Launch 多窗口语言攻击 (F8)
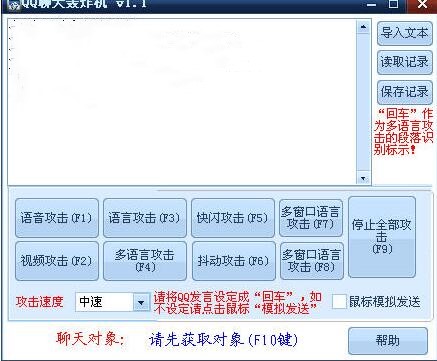437x361 pixels. pyautogui.click(x=312, y=261)
